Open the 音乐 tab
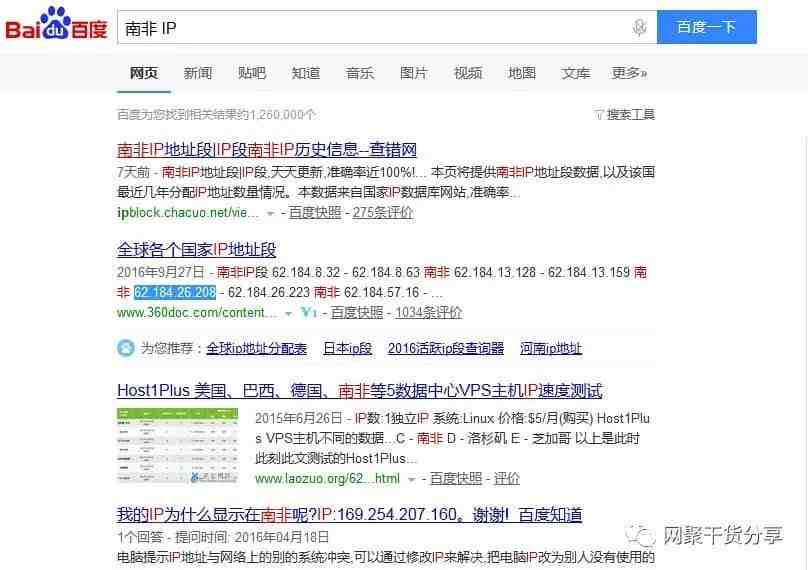The image size is (808, 570). click(360, 73)
